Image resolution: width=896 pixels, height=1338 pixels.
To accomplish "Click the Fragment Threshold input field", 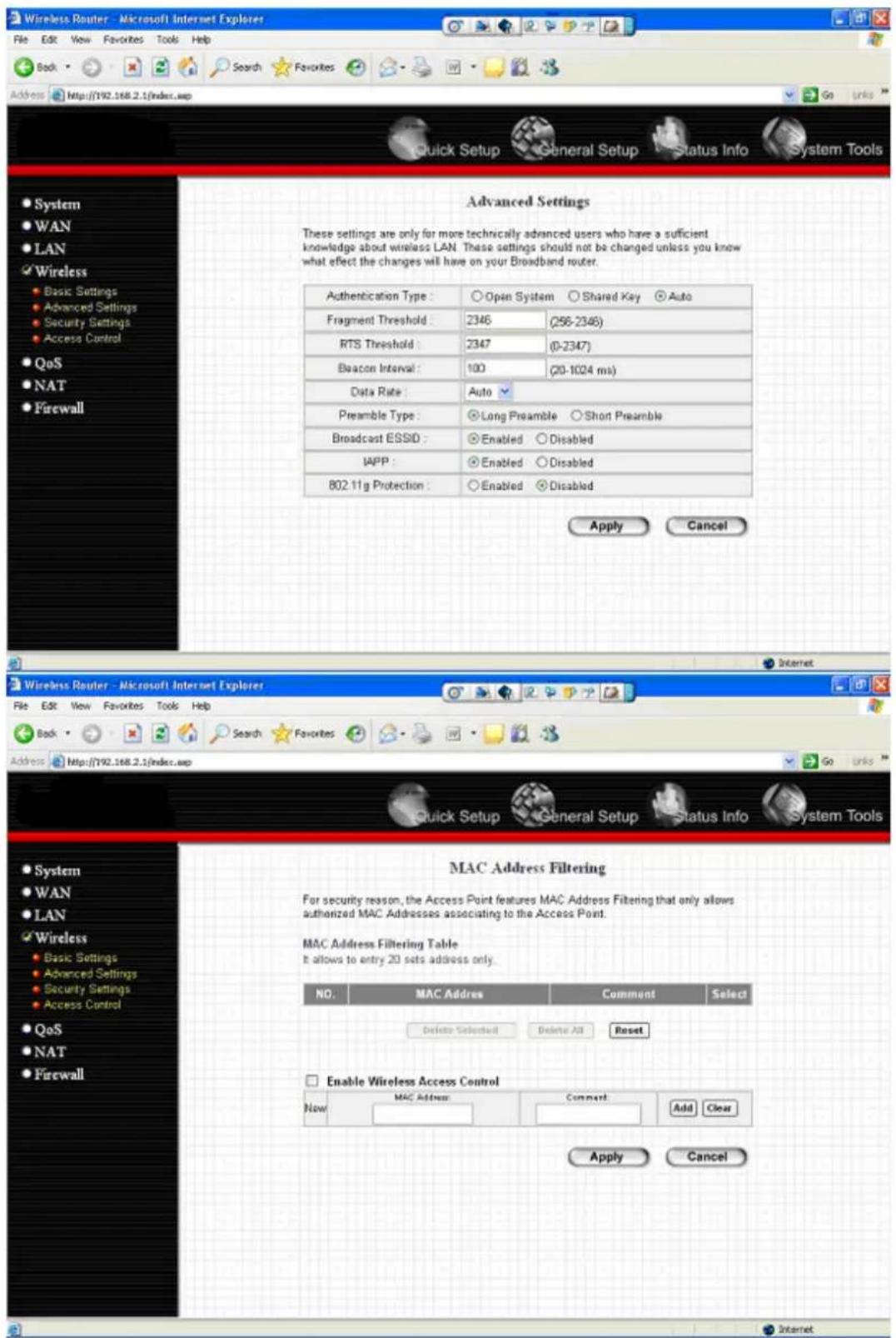I will [505, 321].
